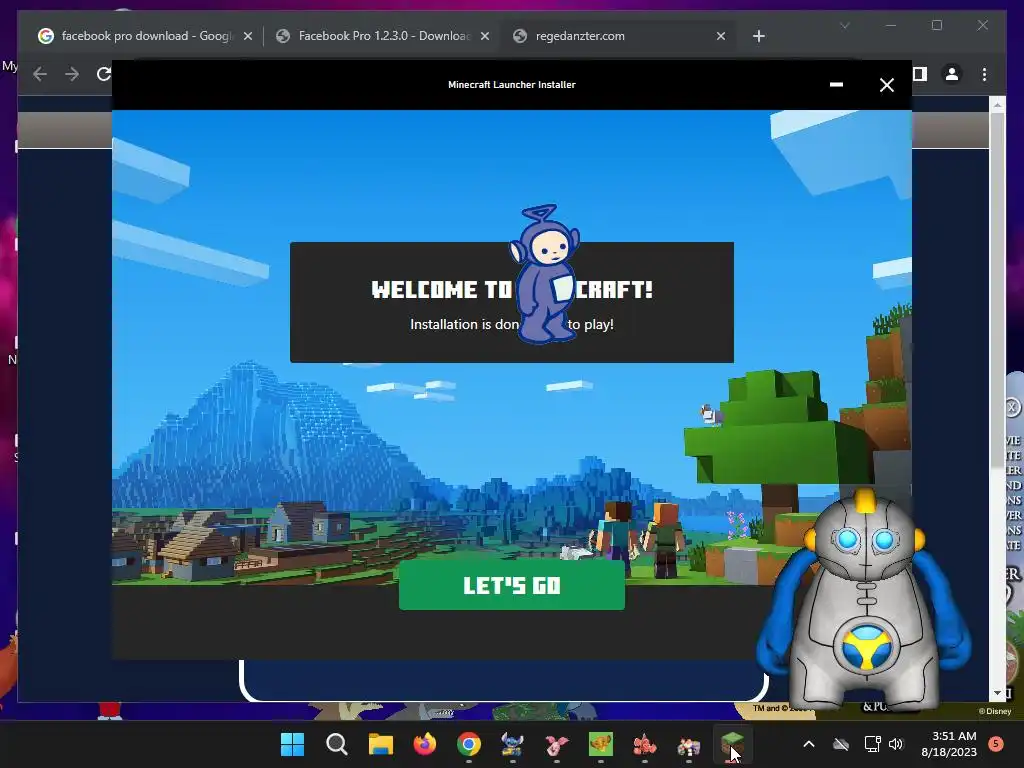
Task: Go back in Chrome browser
Action: coord(40,74)
